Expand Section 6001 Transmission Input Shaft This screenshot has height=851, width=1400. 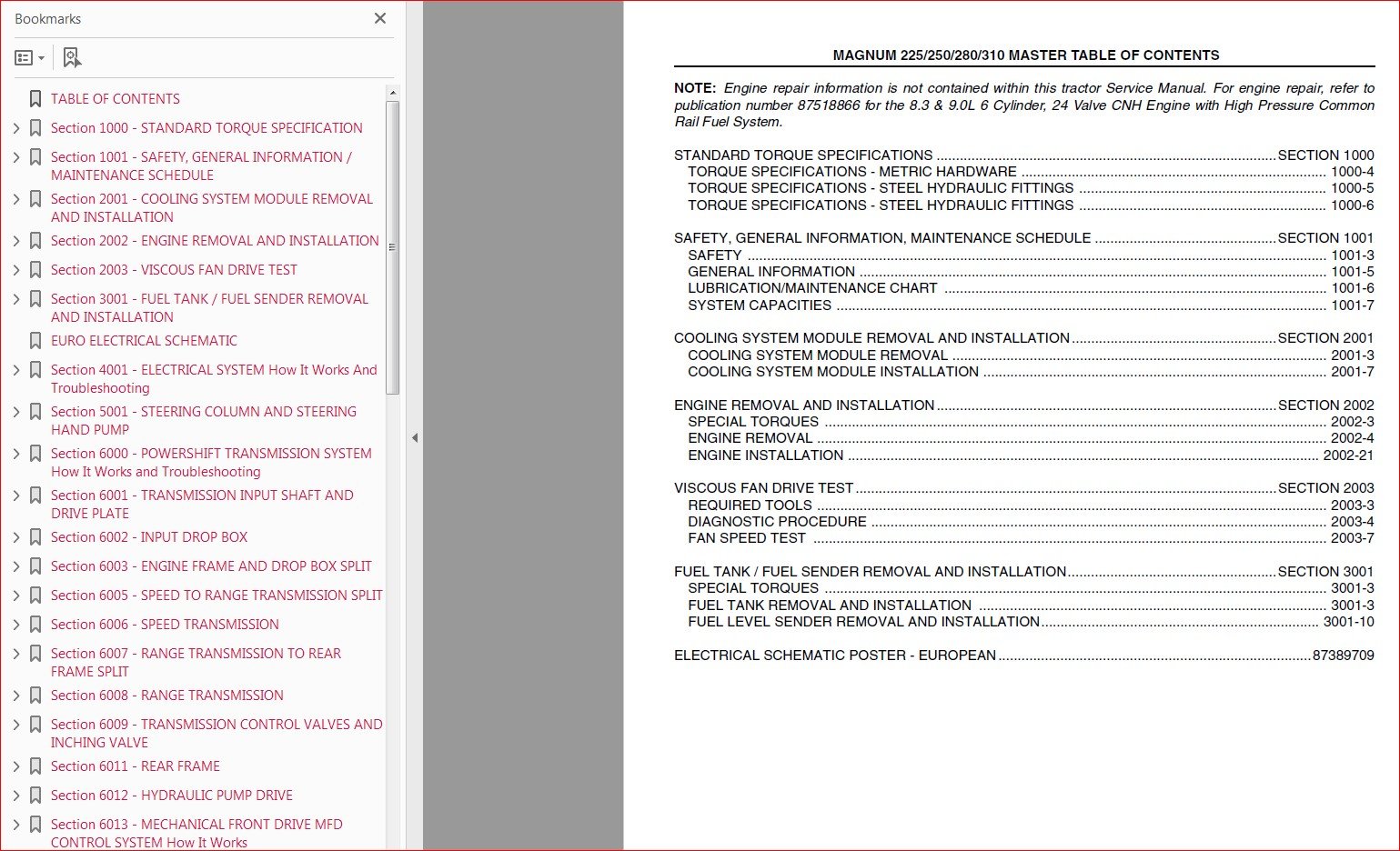(x=16, y=496)
